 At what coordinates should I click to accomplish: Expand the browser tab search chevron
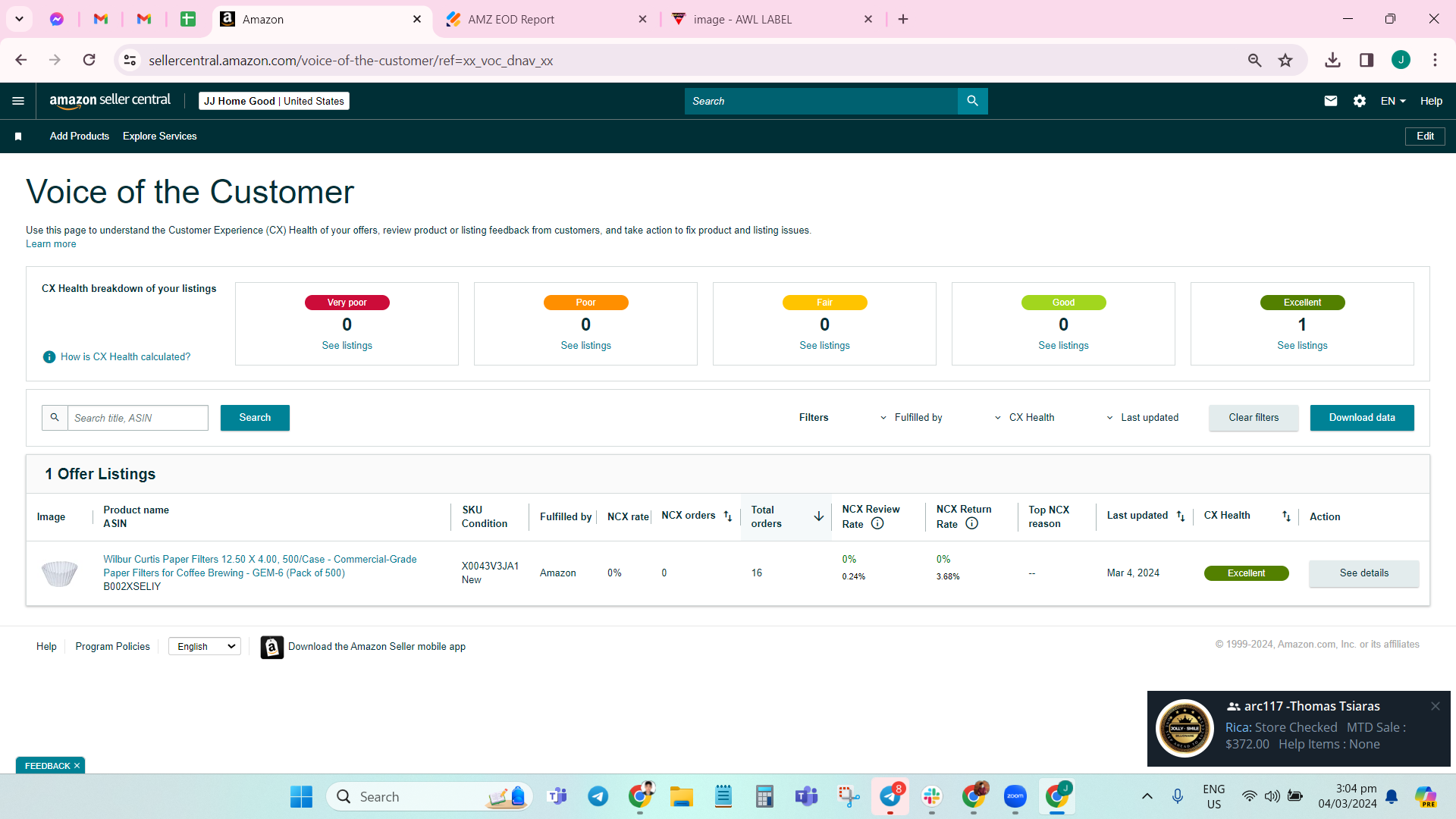point(19,19)
